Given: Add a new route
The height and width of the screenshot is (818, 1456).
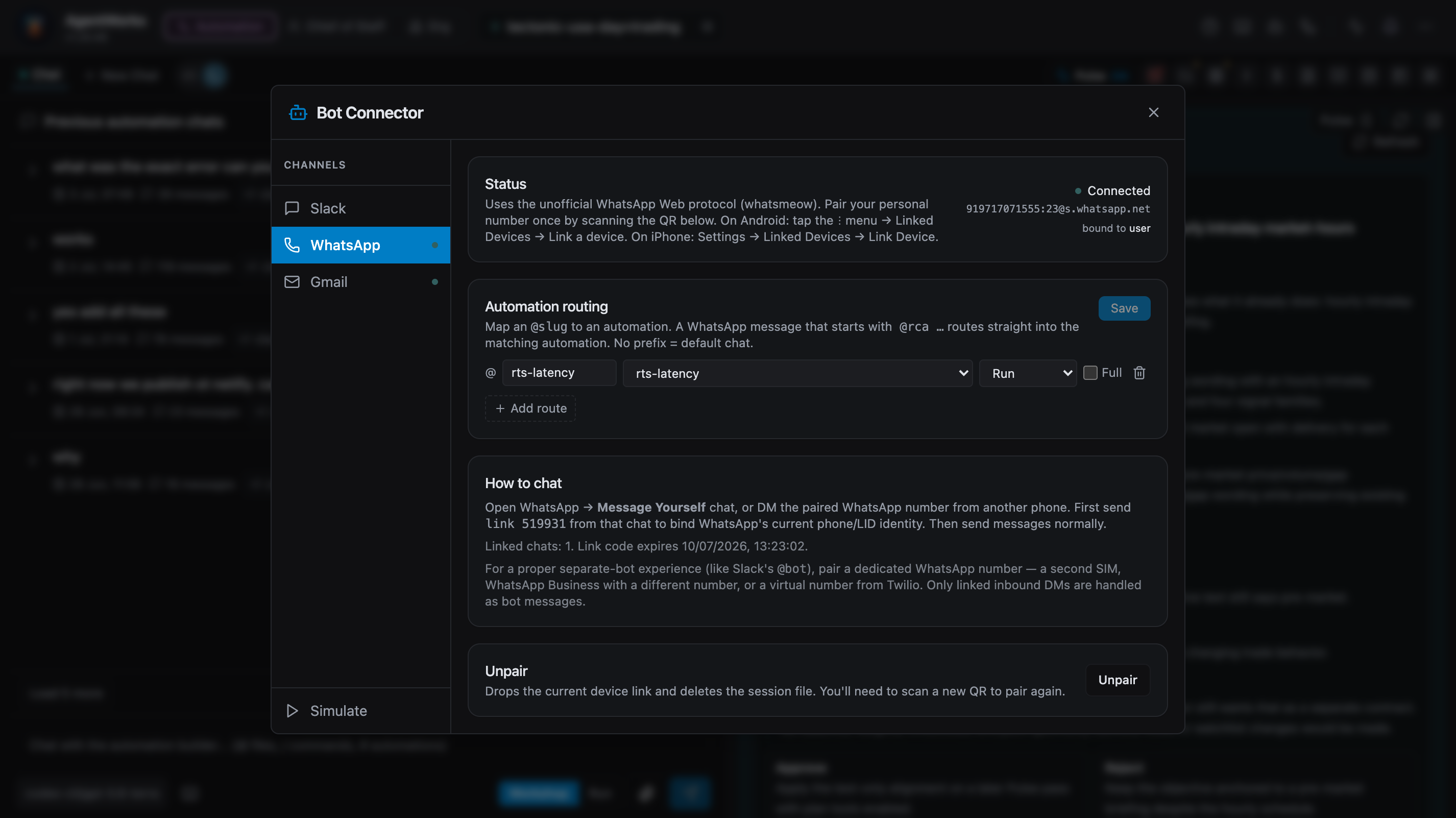Looking at the screenshot, I should (530, 408).
